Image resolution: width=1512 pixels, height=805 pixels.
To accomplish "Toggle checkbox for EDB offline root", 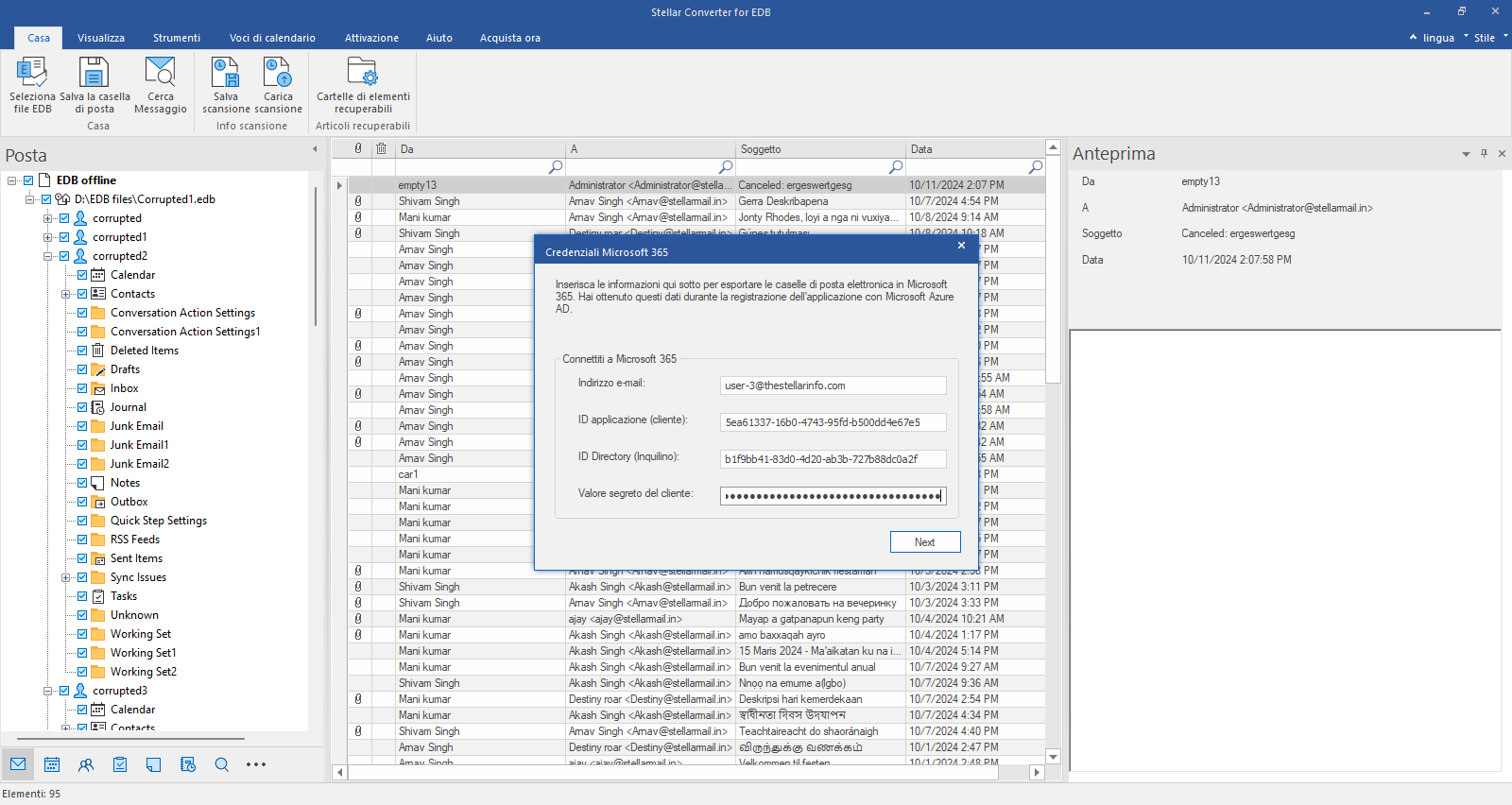I will point(28,180).
